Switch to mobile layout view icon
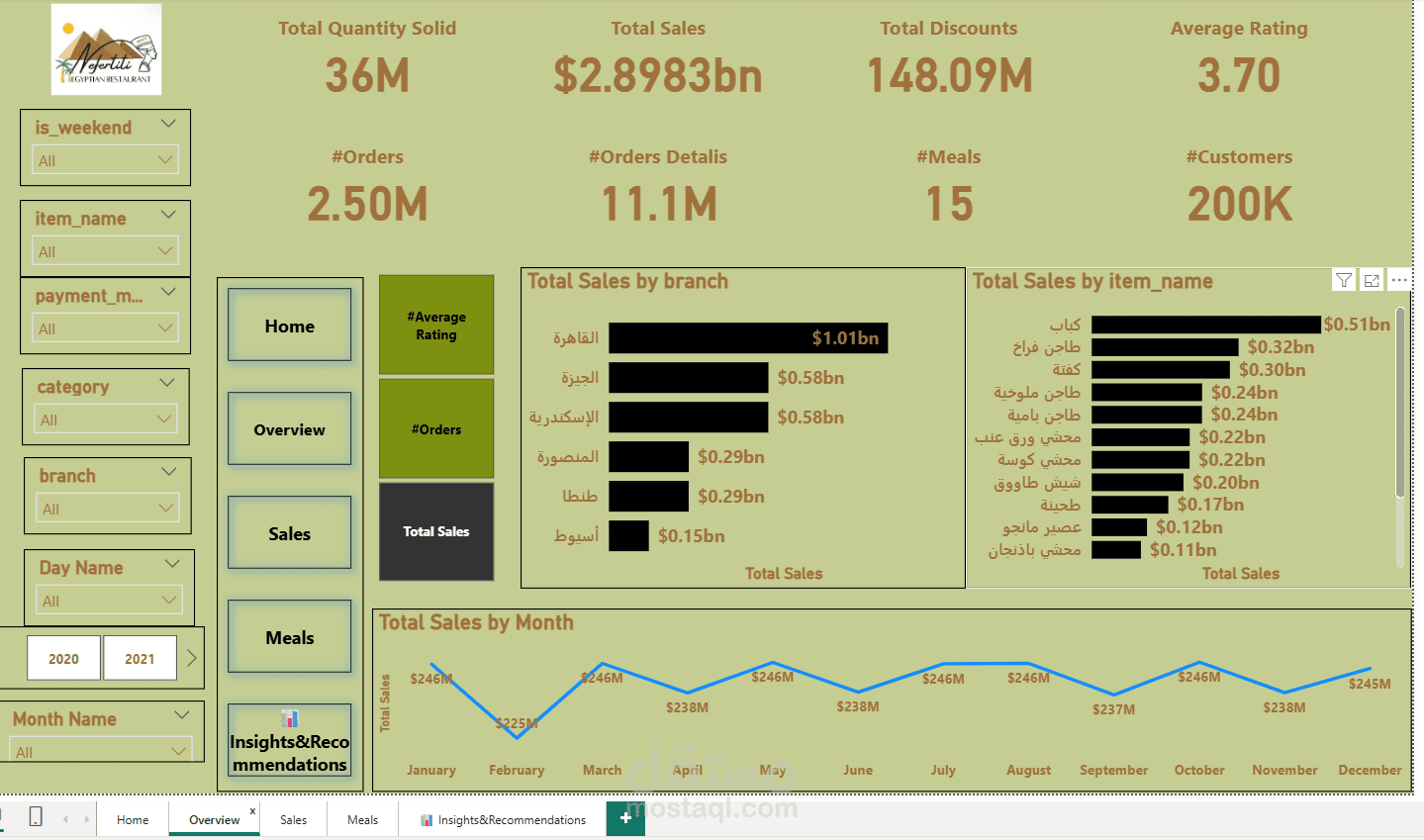The width and height of the screenshot is (1424, 840). pyautogui.click(x=36, y=817)
